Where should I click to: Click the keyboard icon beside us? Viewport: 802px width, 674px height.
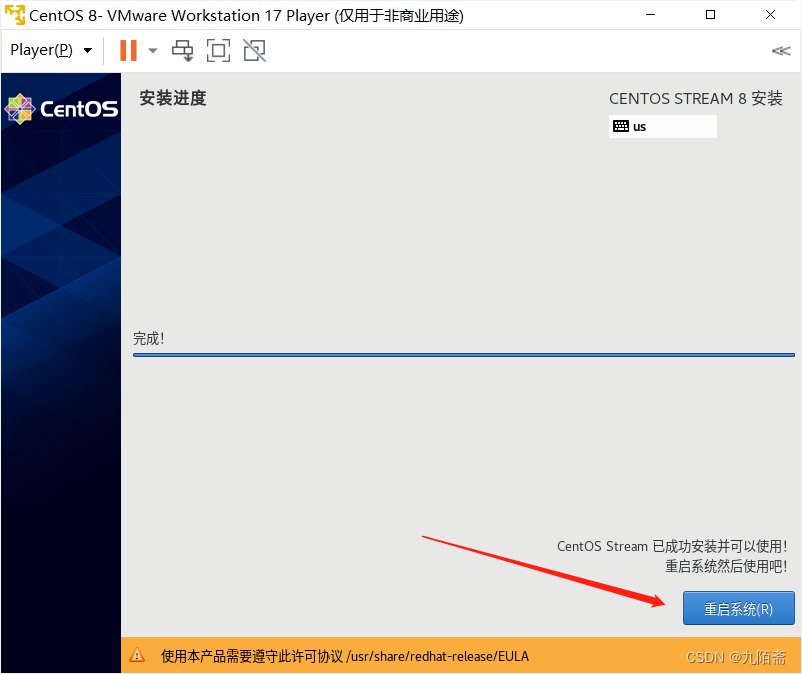coord(620,126)
